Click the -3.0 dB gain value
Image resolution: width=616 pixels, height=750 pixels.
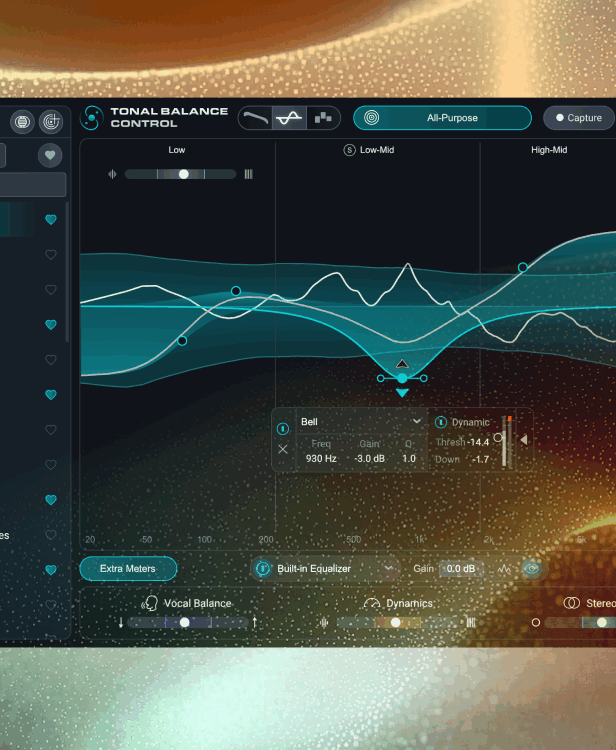[369, 459]
